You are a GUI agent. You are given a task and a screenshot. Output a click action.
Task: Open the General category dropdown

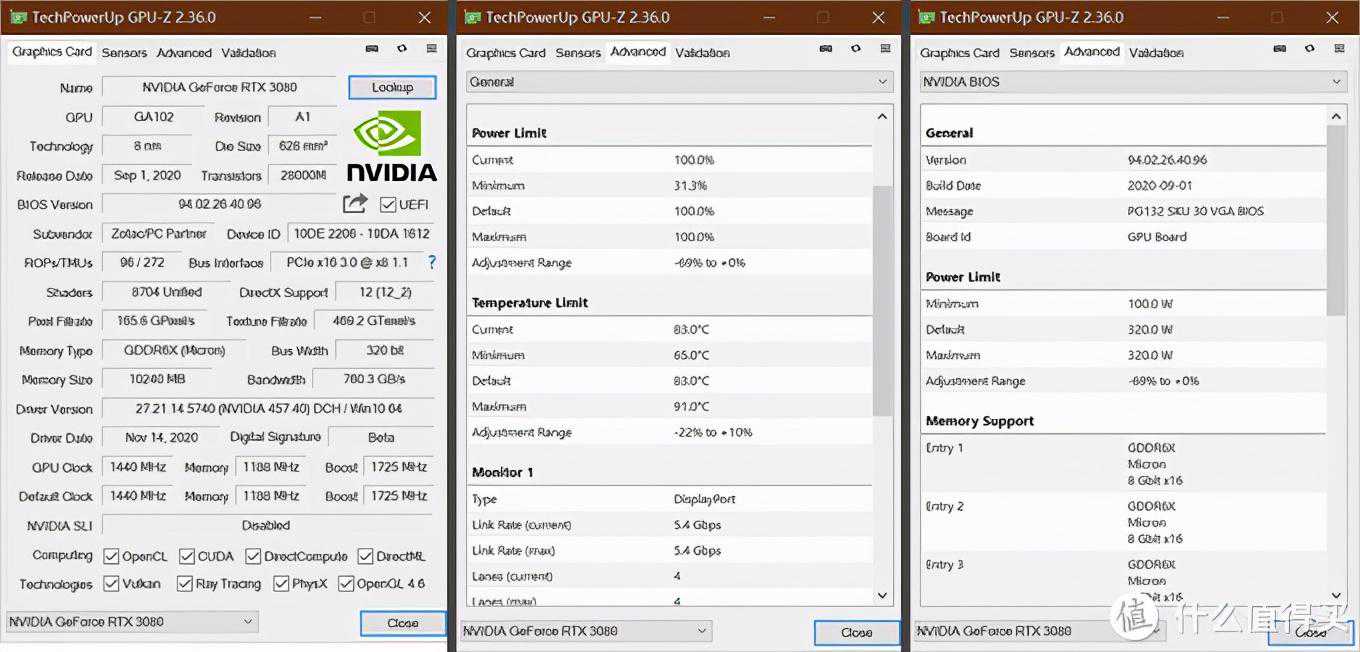click(x=679, y=82)
